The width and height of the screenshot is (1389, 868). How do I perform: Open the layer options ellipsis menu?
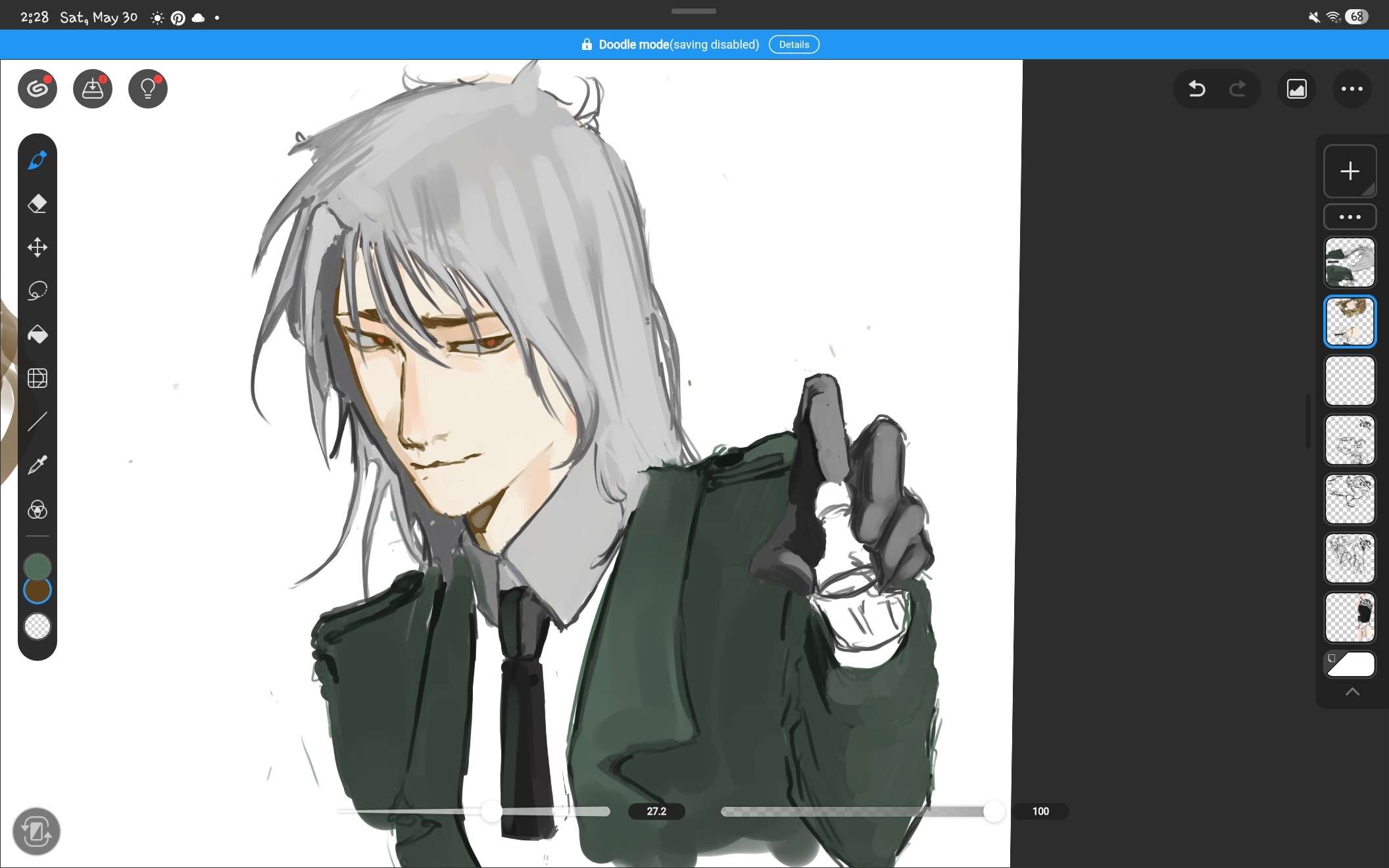coord(1350,217)
